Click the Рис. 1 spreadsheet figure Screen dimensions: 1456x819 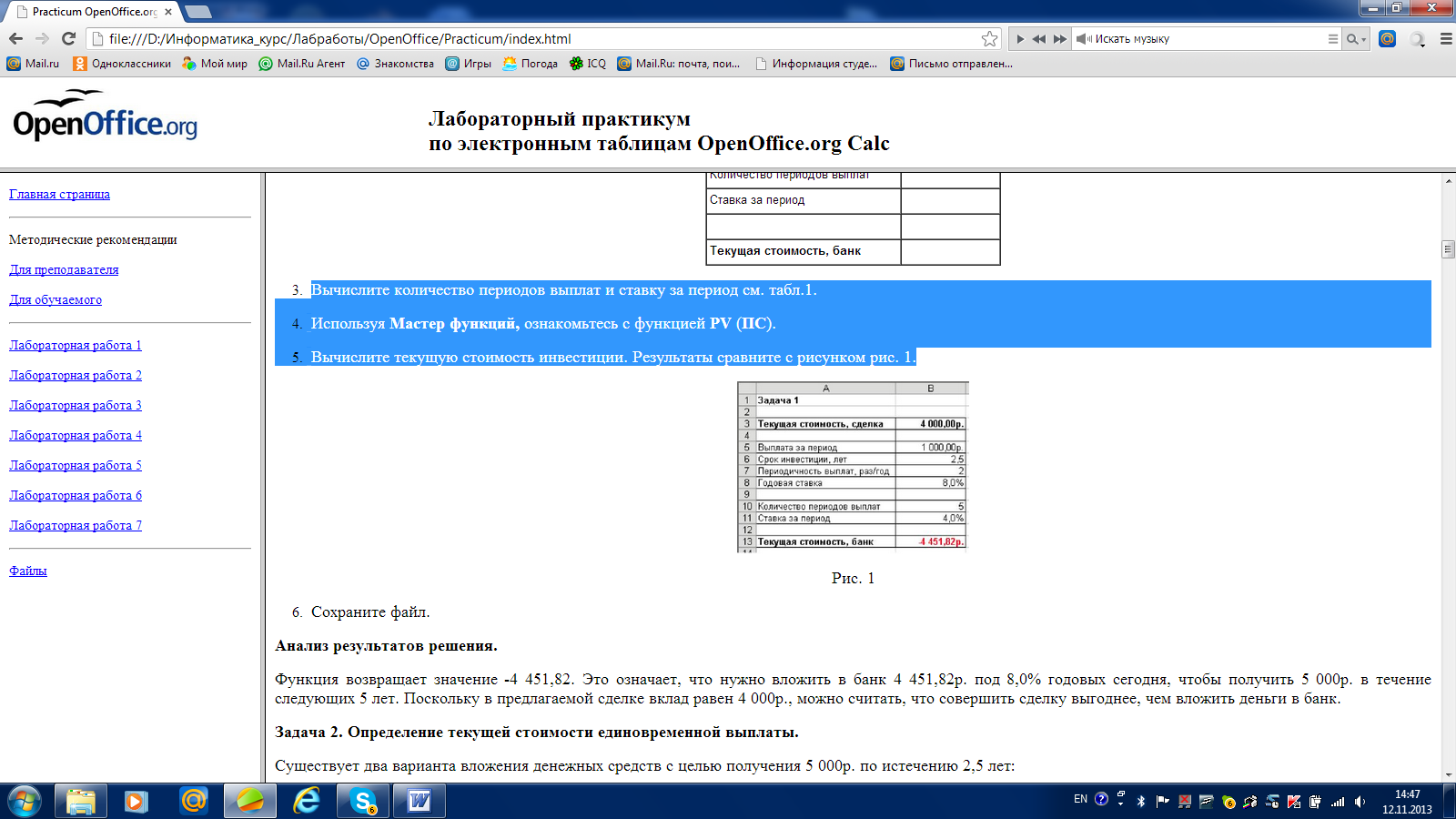click(x=853, y=467)
